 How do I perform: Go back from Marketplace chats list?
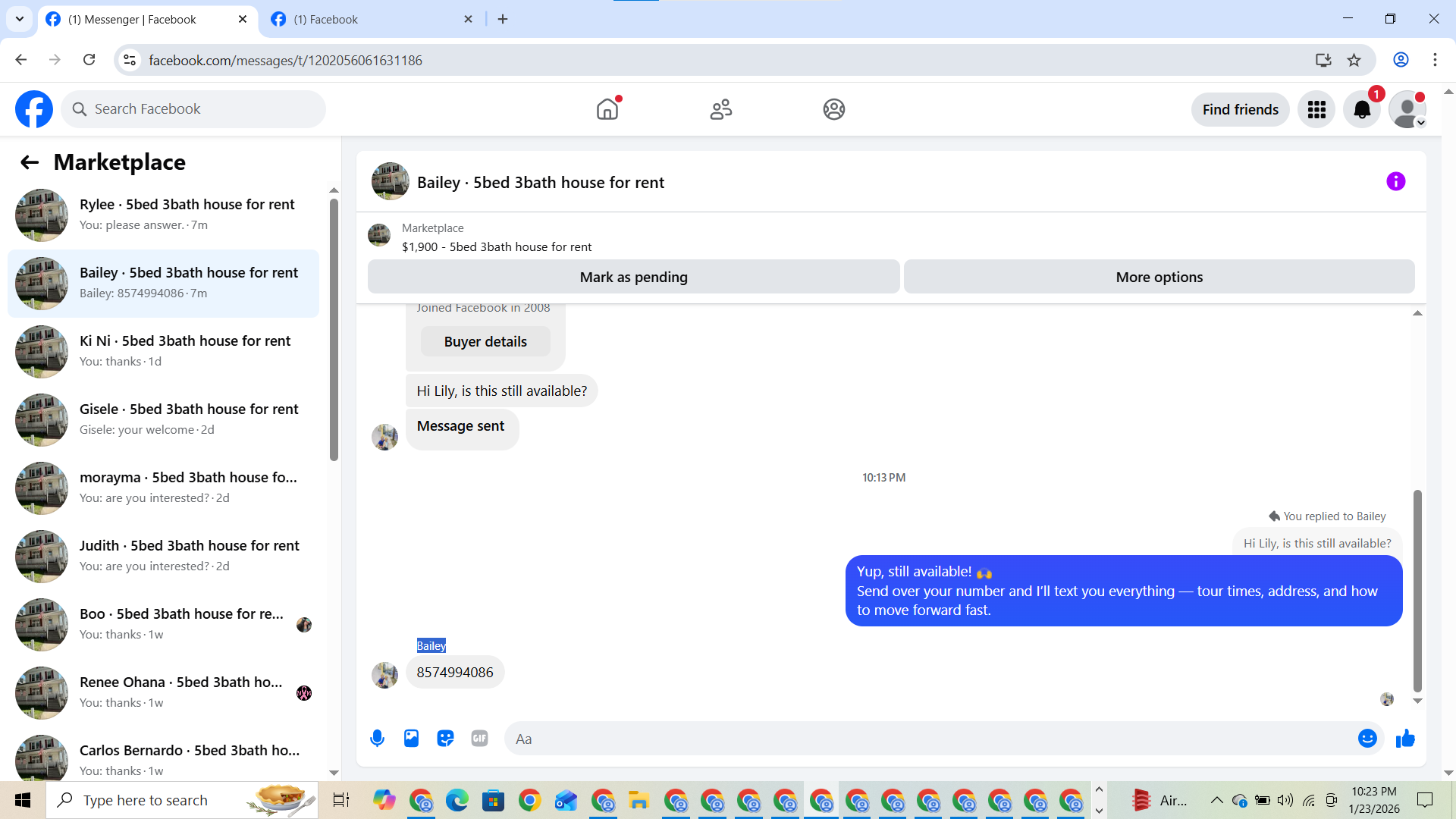(x=29, y=162)
